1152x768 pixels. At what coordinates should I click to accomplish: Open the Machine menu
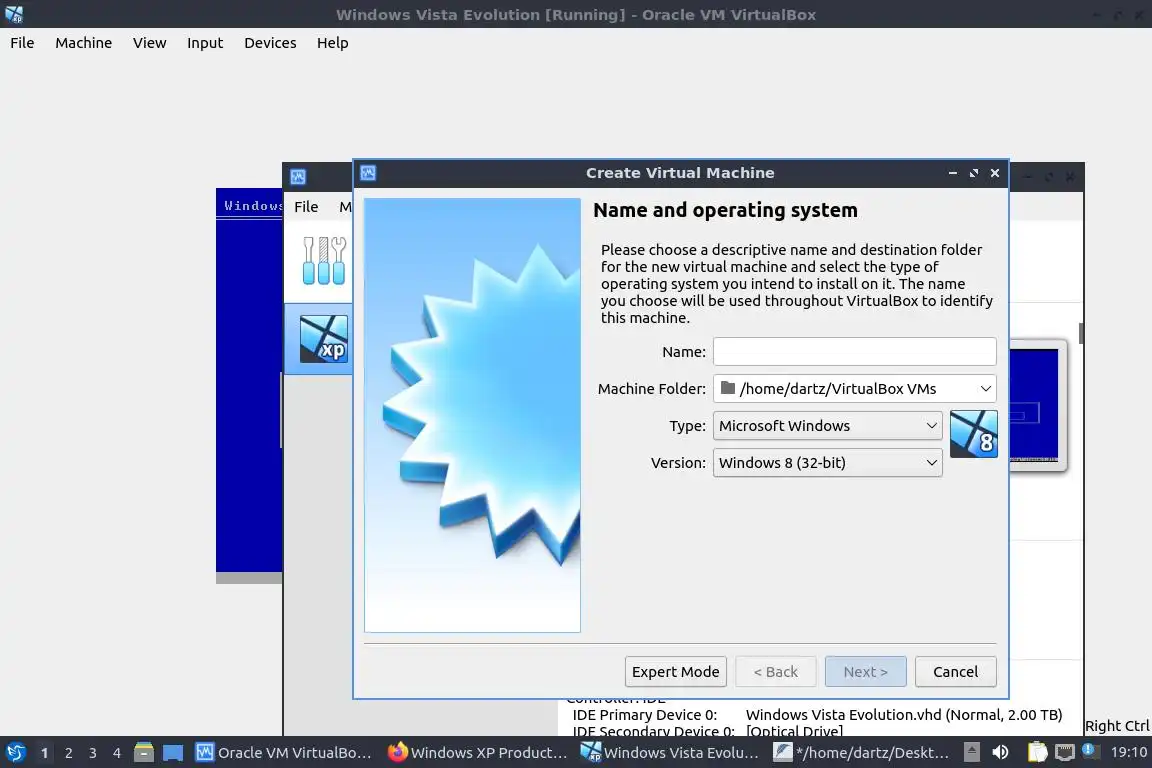(84, 43)
